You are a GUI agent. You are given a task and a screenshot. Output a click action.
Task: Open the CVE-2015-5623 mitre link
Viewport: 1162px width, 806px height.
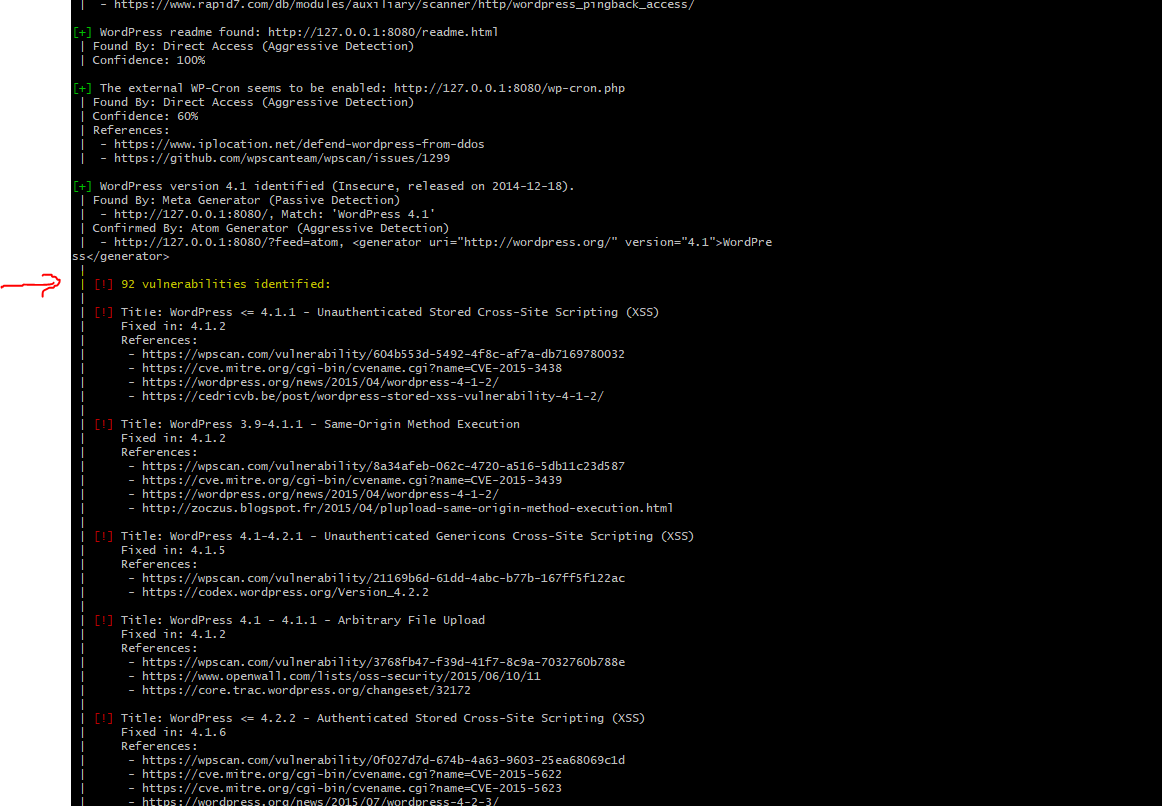click(351, 788)
